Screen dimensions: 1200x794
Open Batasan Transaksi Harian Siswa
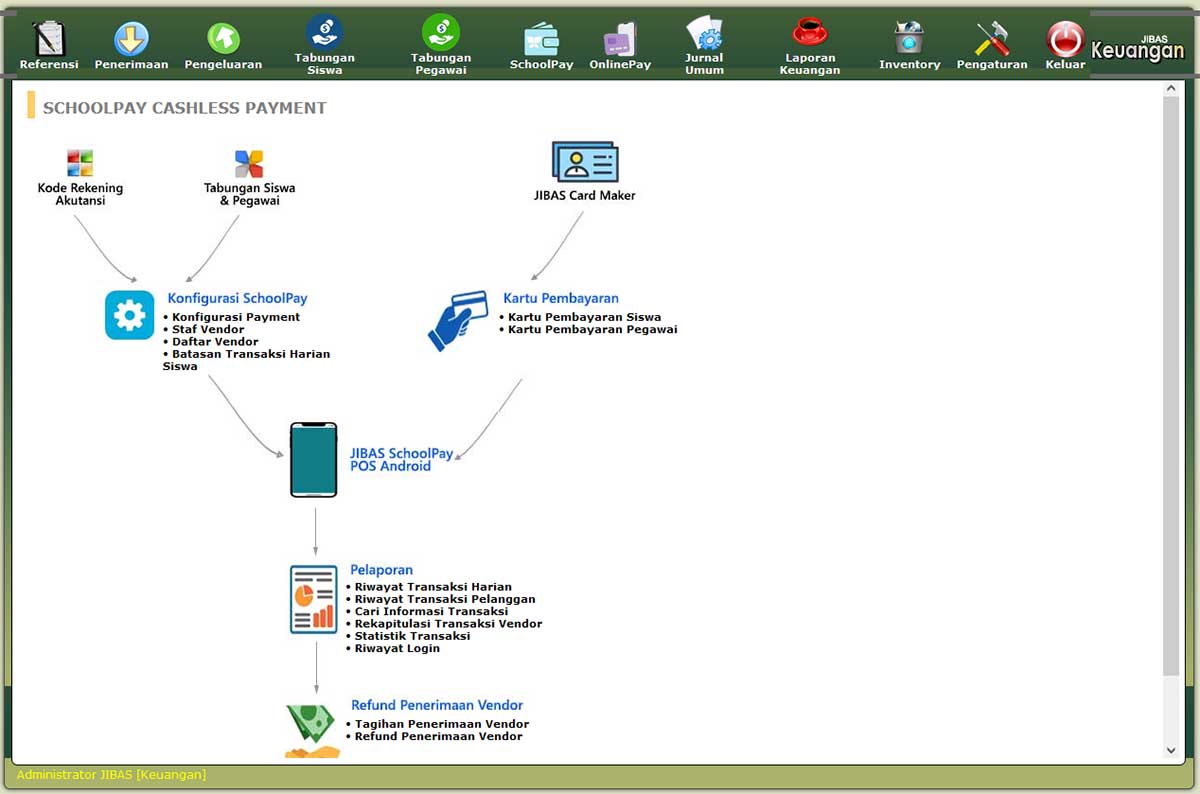pos(246,360)
